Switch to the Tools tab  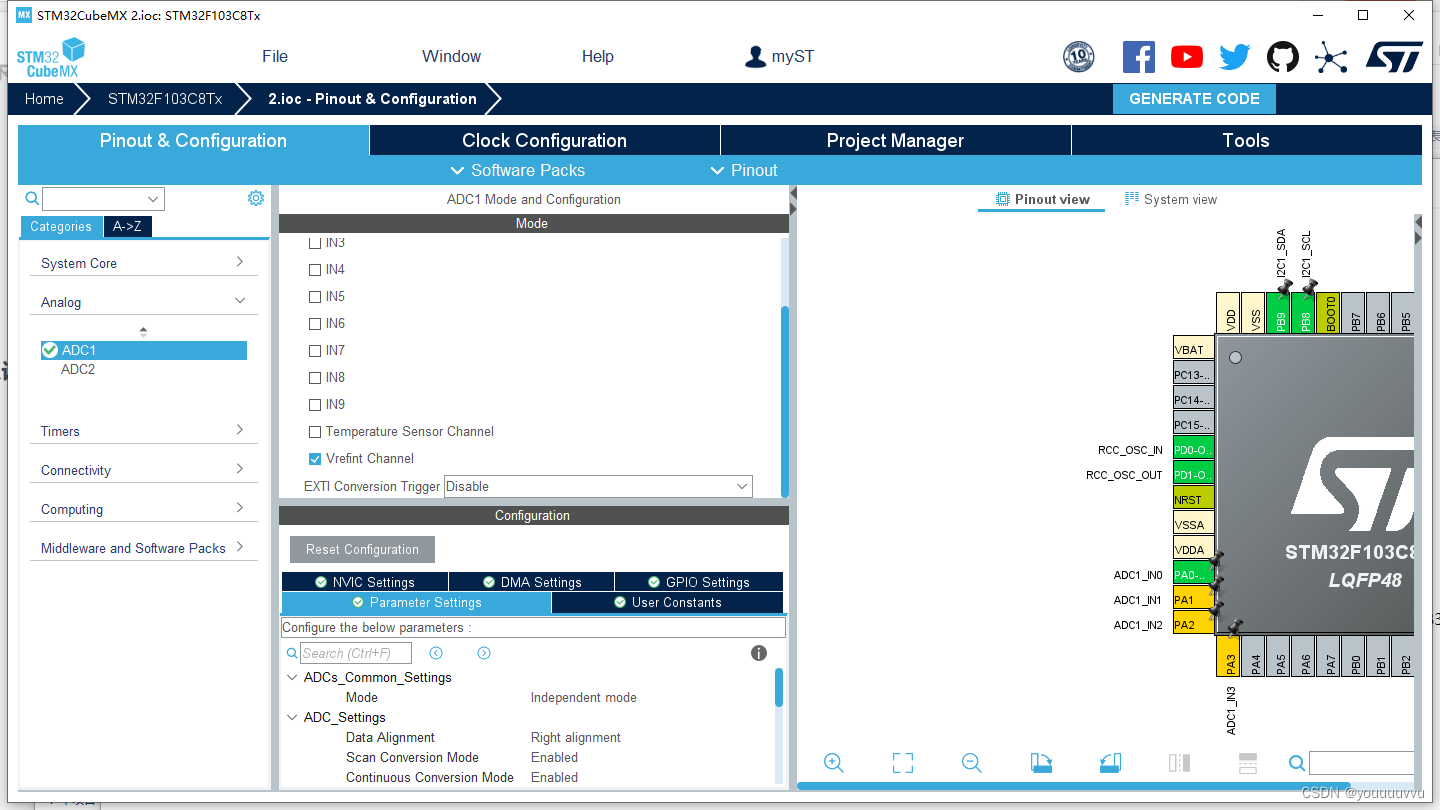tap(1246, 140)
